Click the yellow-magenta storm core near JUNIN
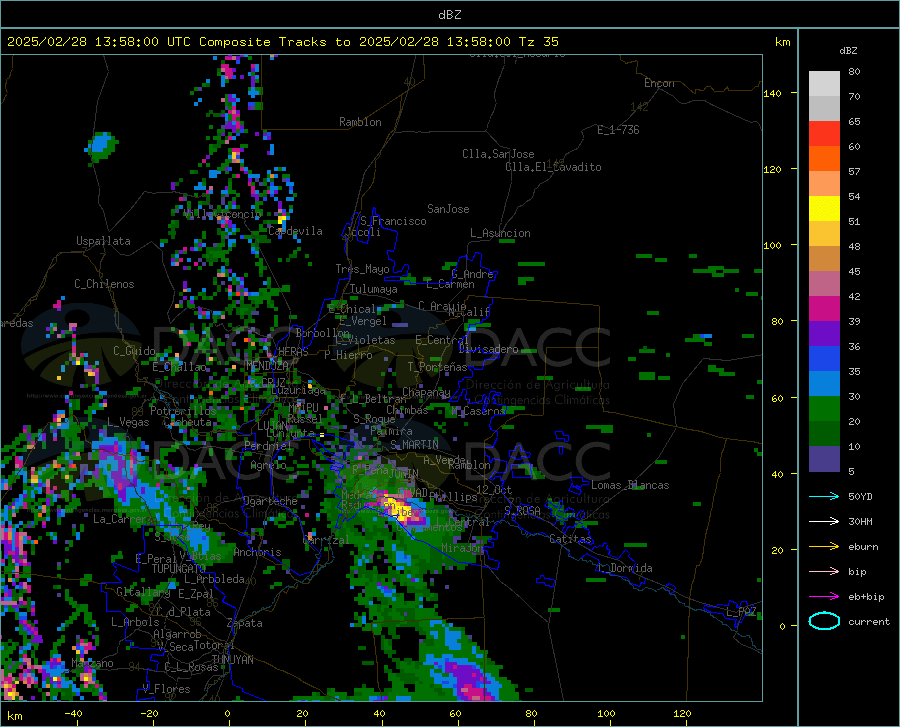 pyautogui.click(x=400, y=508)
